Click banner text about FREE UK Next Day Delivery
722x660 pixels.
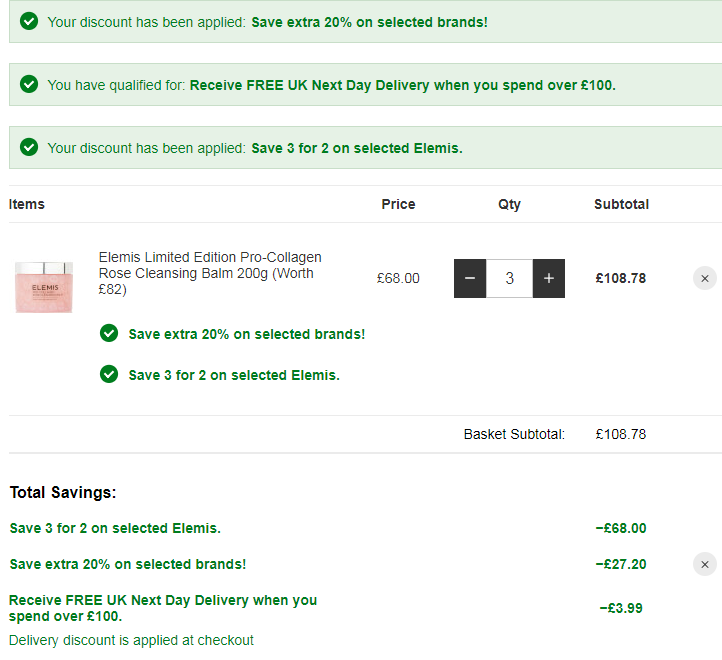click(402, 85)
